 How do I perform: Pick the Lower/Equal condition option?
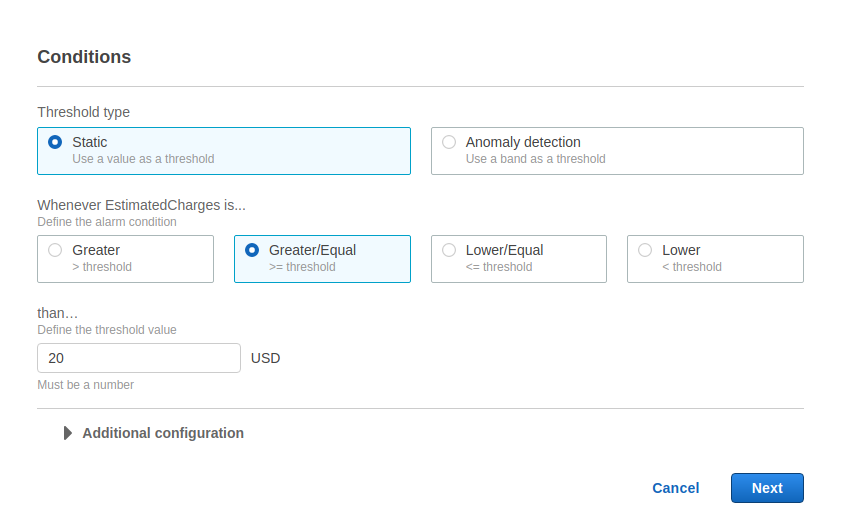(449, 250)
